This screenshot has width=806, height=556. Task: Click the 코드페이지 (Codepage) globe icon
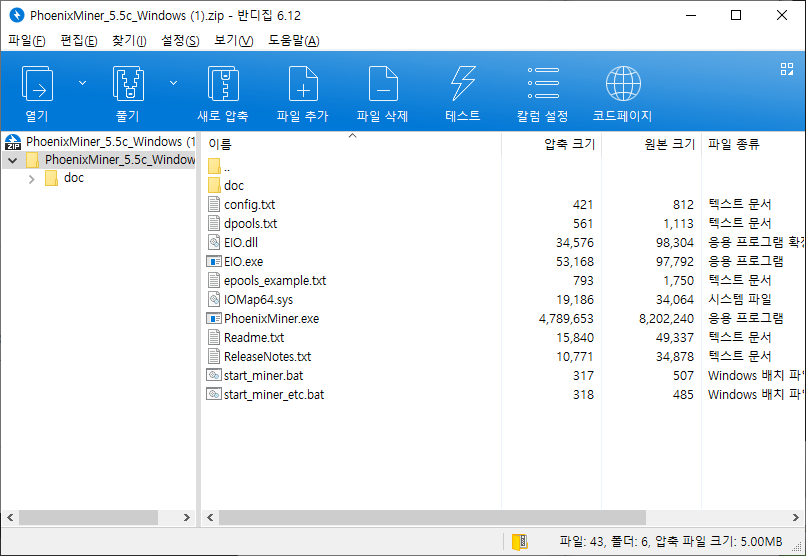point(623,84)
